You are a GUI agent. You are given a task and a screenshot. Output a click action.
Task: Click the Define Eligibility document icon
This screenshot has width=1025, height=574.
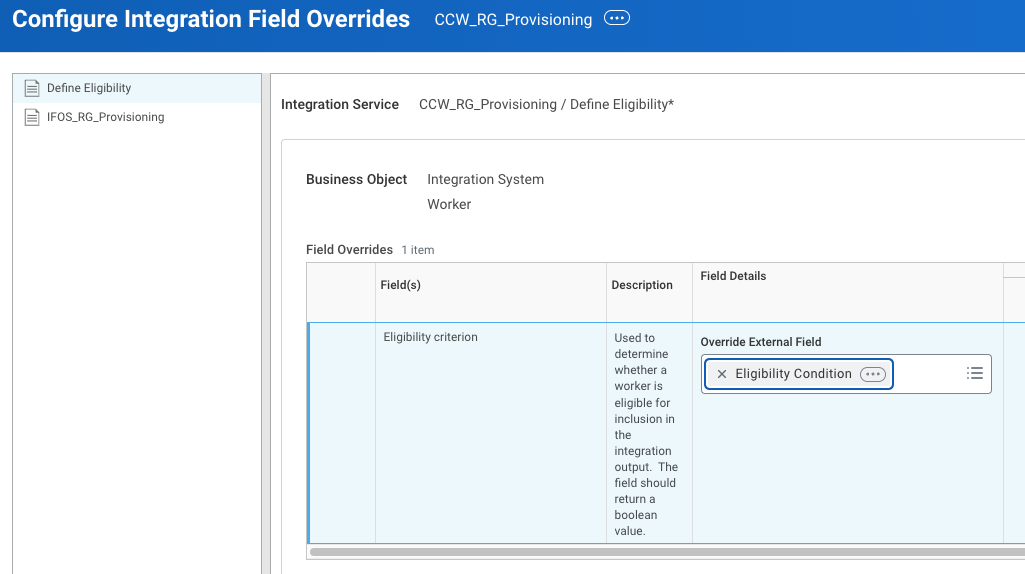31,88
